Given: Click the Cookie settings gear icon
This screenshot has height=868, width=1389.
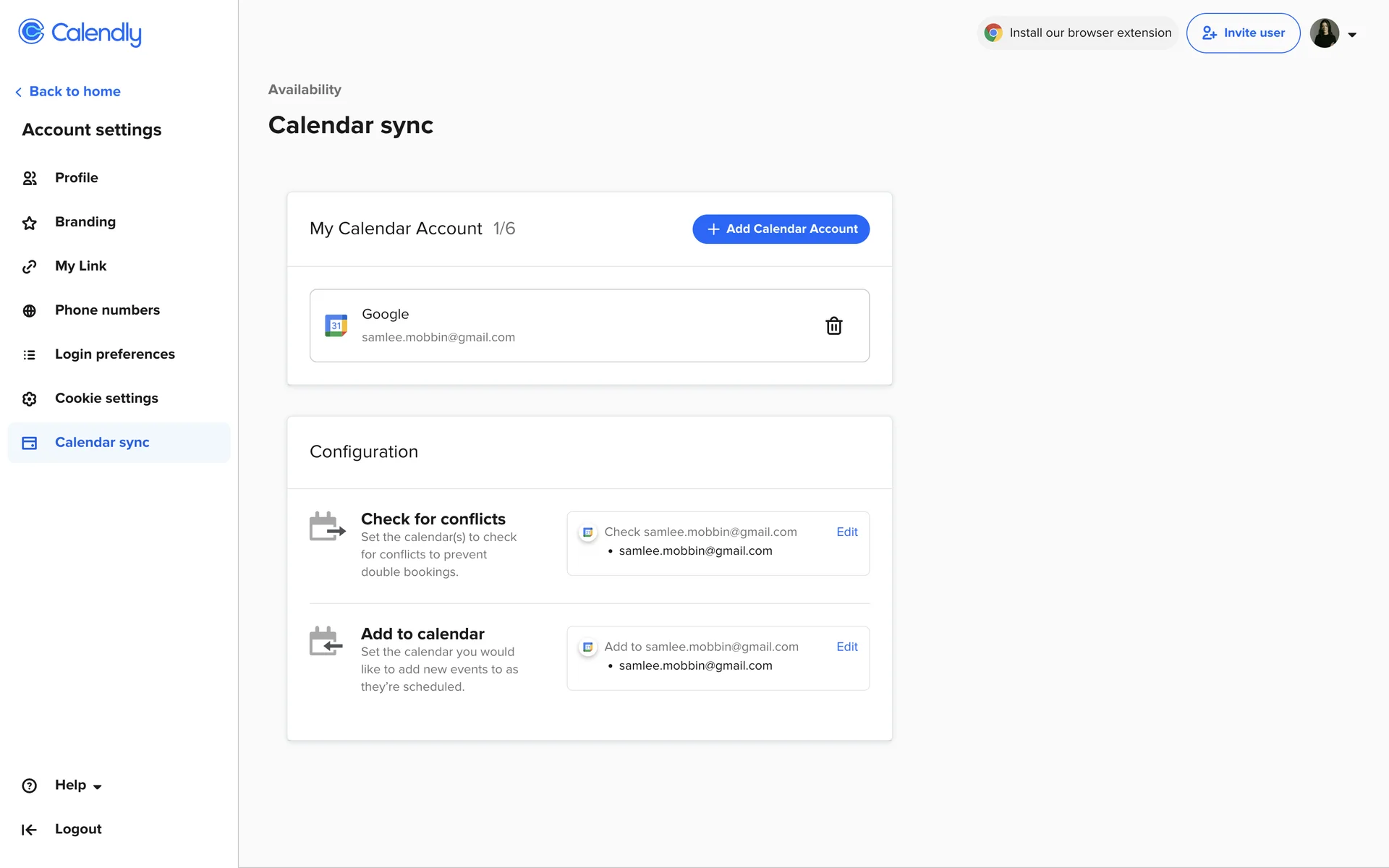Looking at the screenshot, I should (x=30, y=399).
